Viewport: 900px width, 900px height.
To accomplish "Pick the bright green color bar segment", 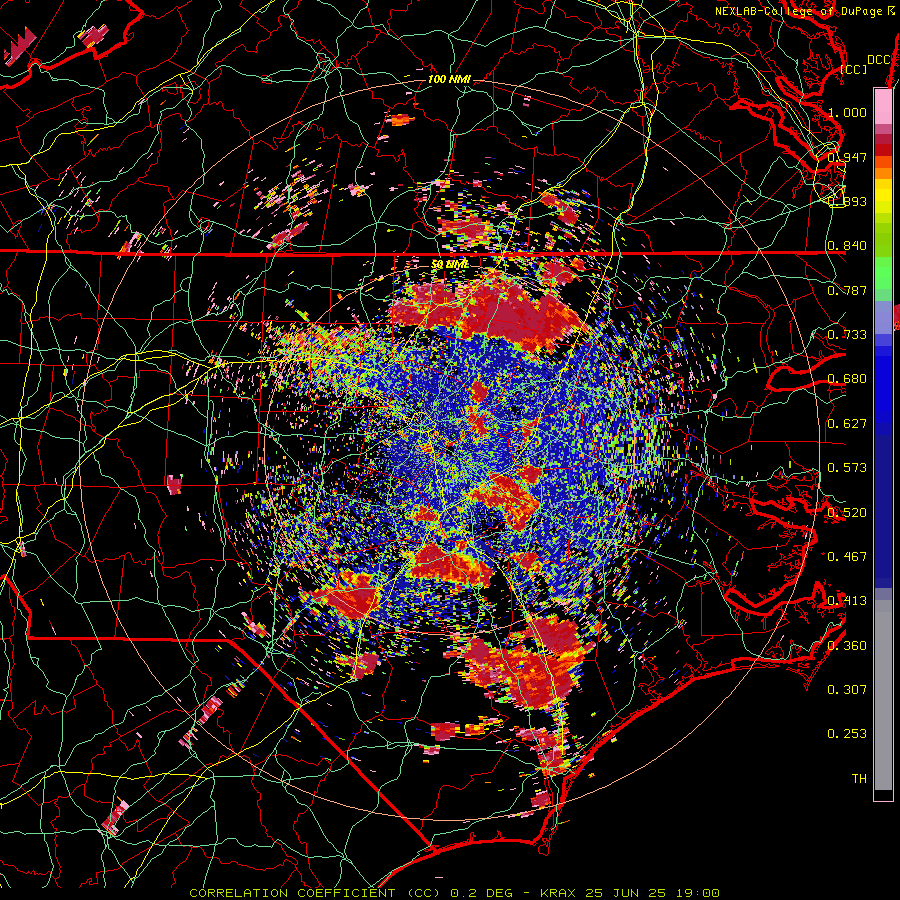I will pyautogui.click(x=883, y=273).
